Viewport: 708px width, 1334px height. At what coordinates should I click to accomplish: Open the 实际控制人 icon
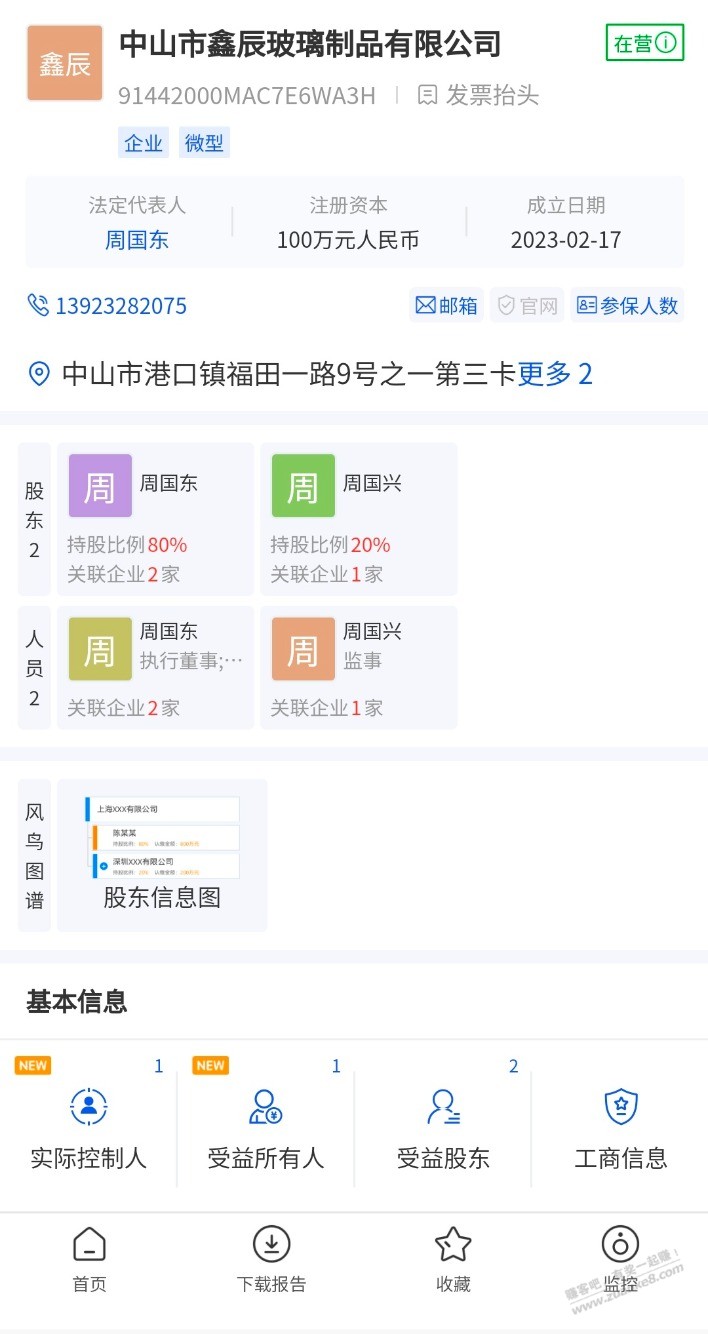click(x=89, y=1107)
